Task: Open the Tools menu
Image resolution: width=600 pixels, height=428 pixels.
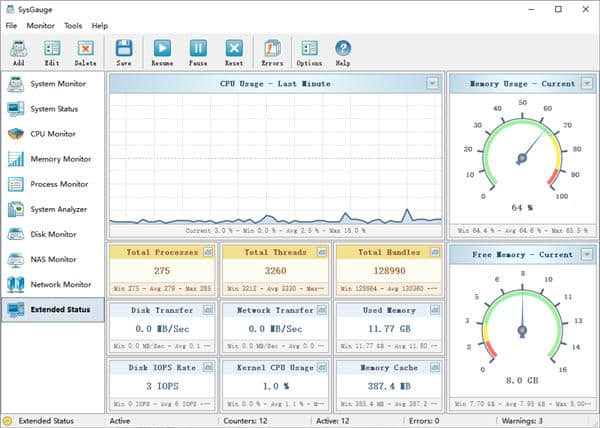Action: (x=73, y=25)
